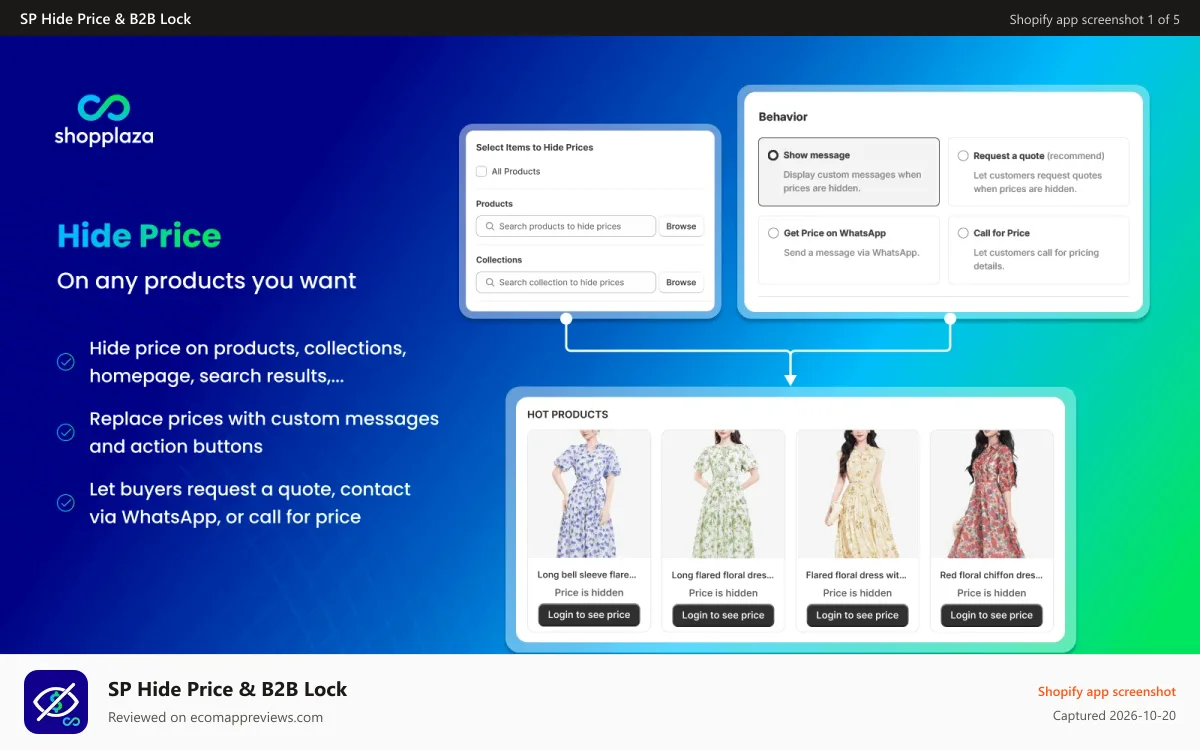Click the Behavior panel heading
The image size is (1200, 750).
(x=783, y=117)
